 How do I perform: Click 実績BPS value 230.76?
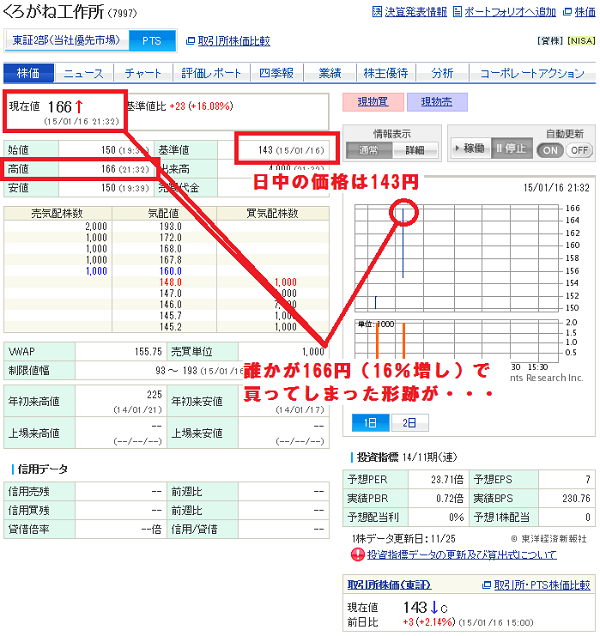click(576, 498)
